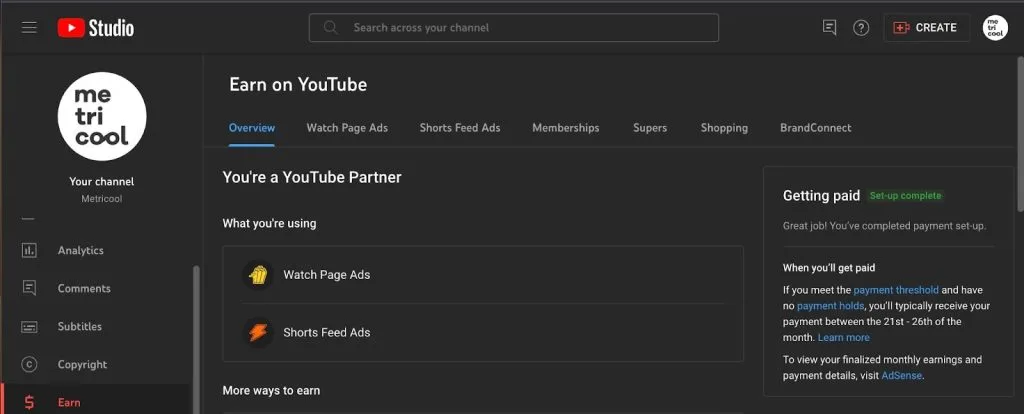Click the CREATE button
The image size is (1024, 414).
(926, 27)
